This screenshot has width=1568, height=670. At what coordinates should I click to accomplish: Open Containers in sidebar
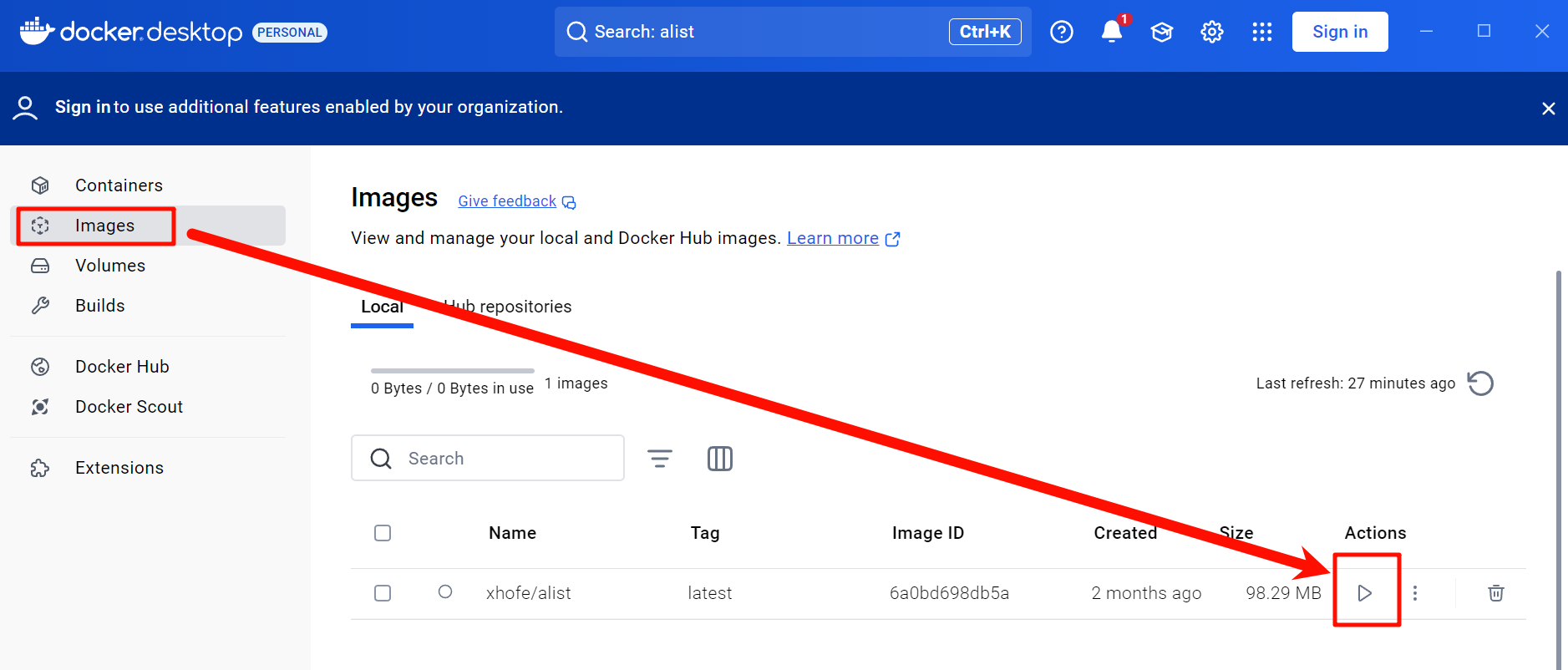[x=148, y=185]
